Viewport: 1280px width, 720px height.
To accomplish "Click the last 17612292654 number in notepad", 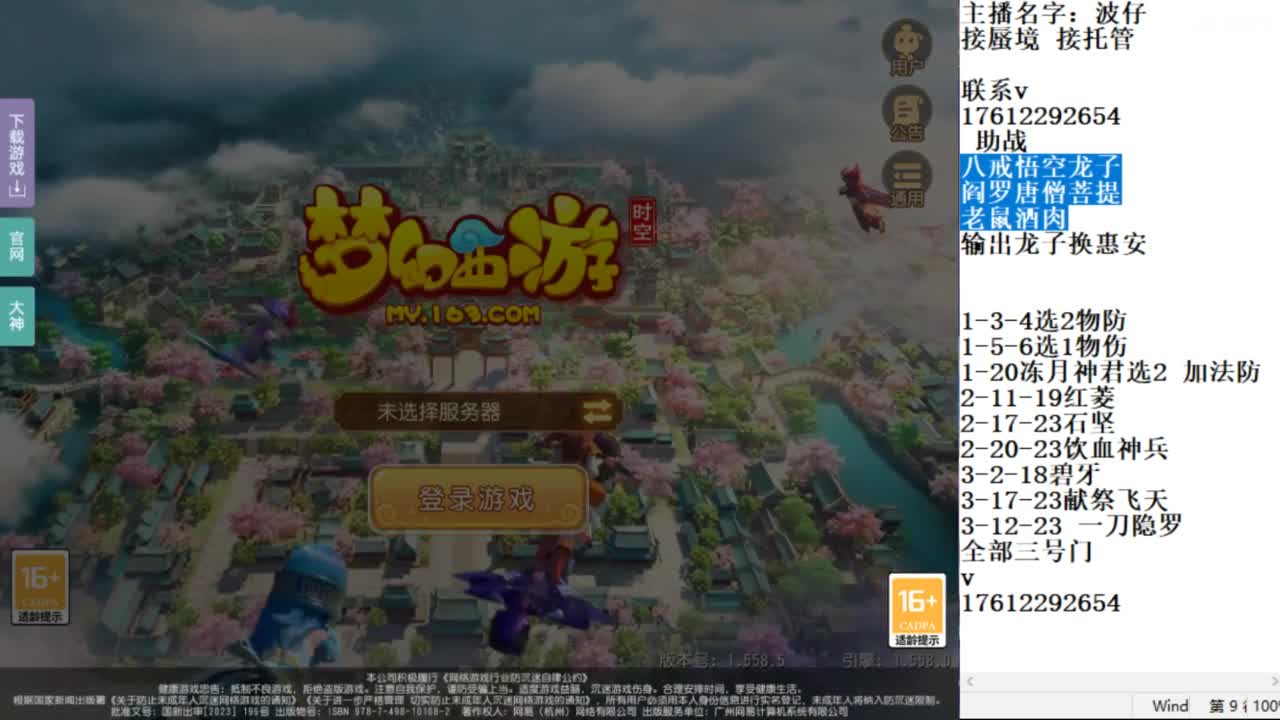I will coord(1041,604).
